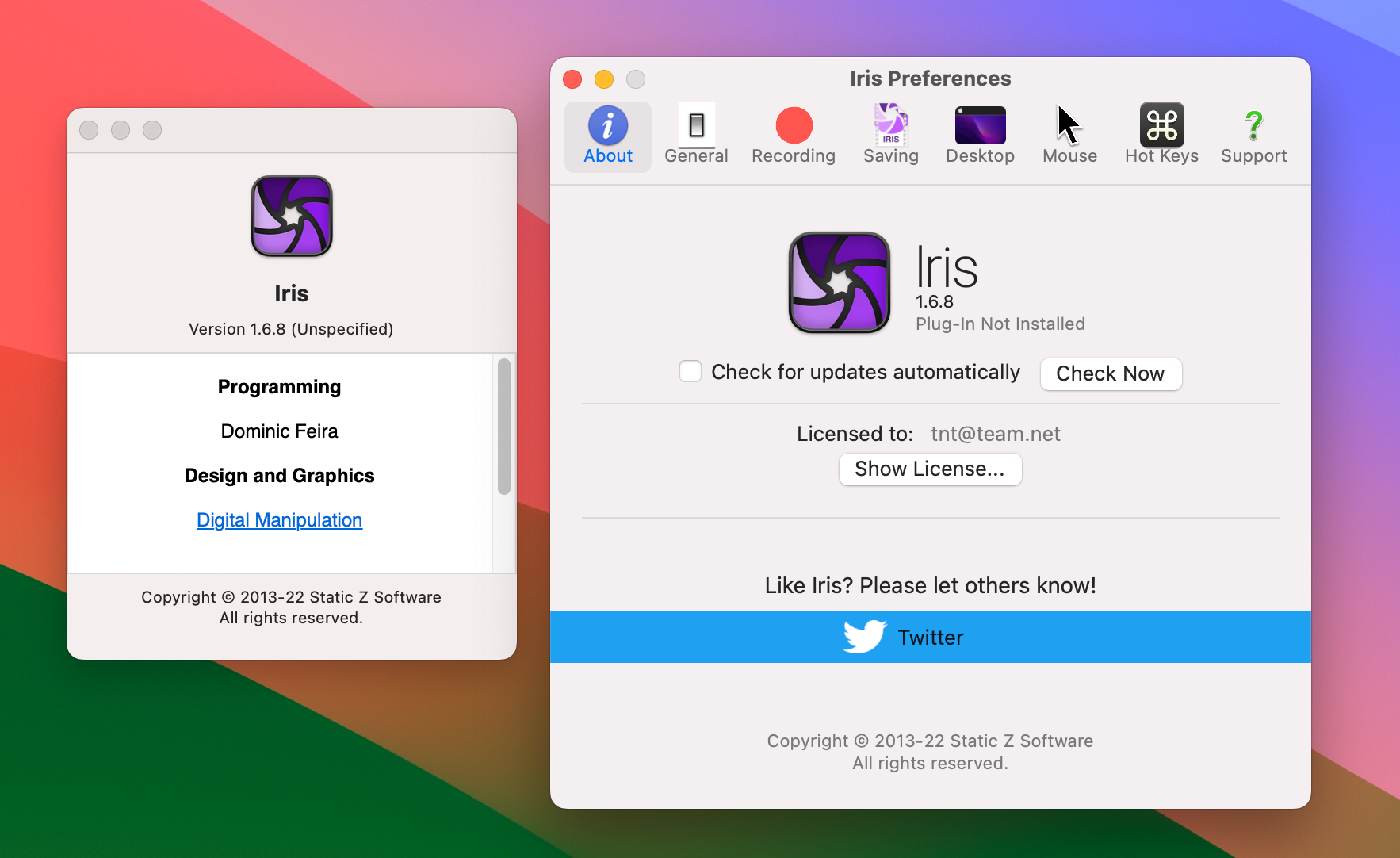Switch to the Desktop tab label
This screenshot has height=858, width=1400.
pyautogui.click(x=981, y=156)
